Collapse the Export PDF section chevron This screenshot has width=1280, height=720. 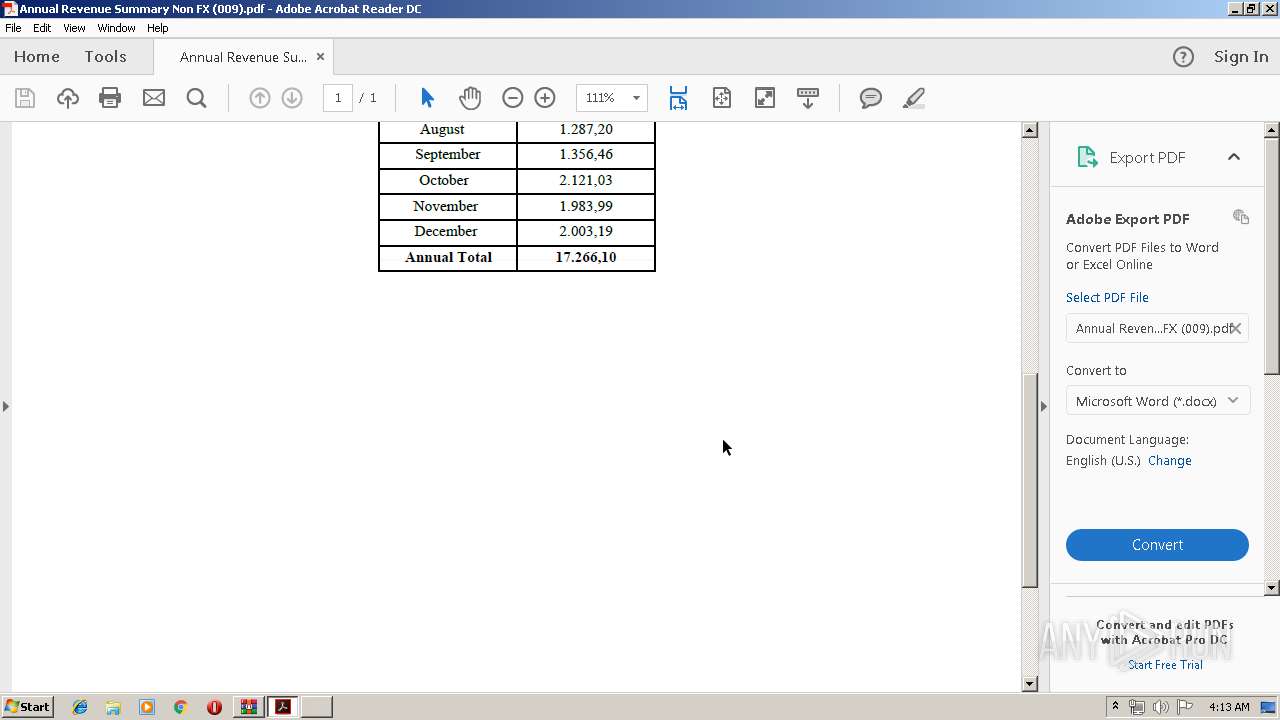(x=1234, y=157)
